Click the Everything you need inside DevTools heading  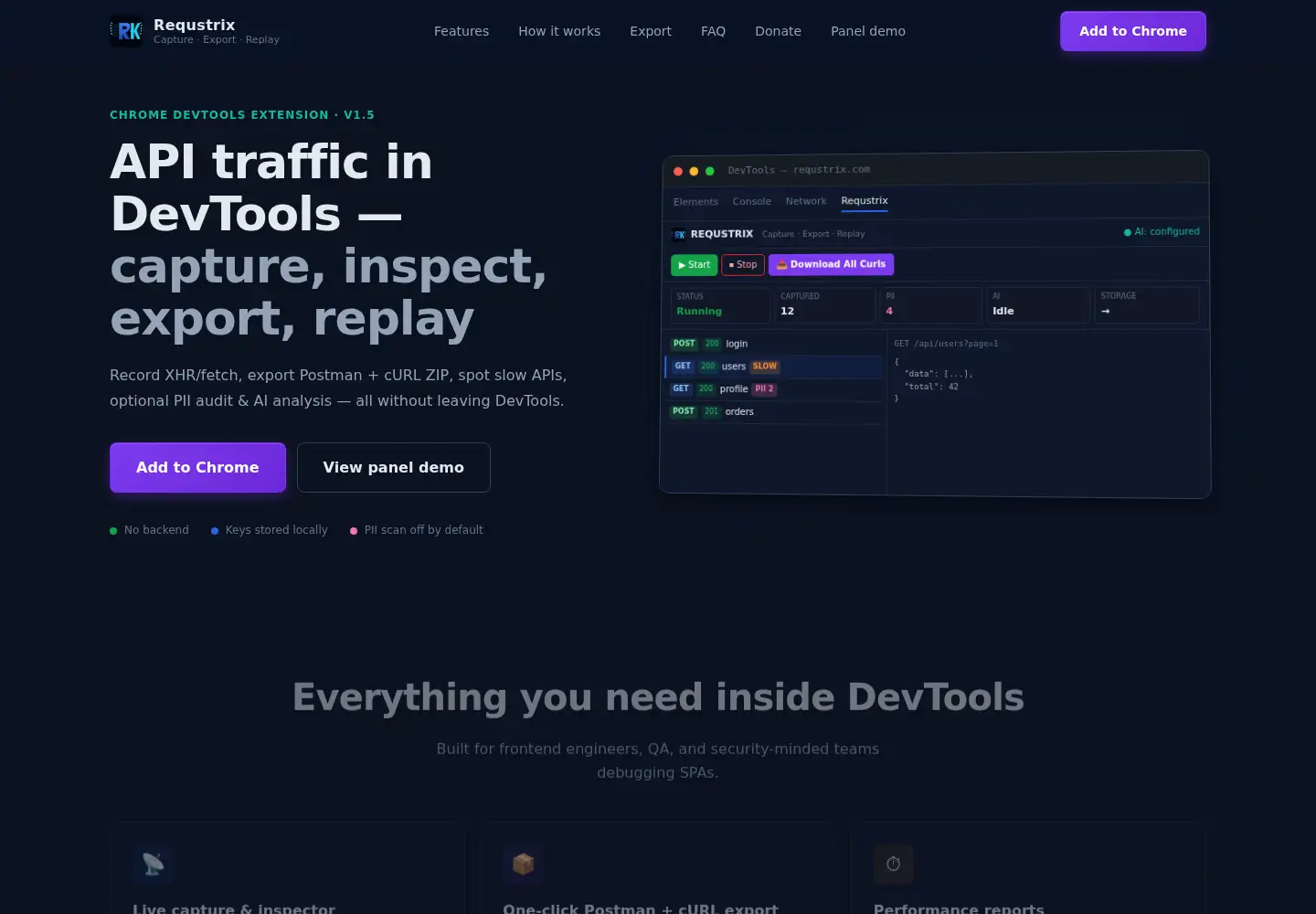(658, 697)
